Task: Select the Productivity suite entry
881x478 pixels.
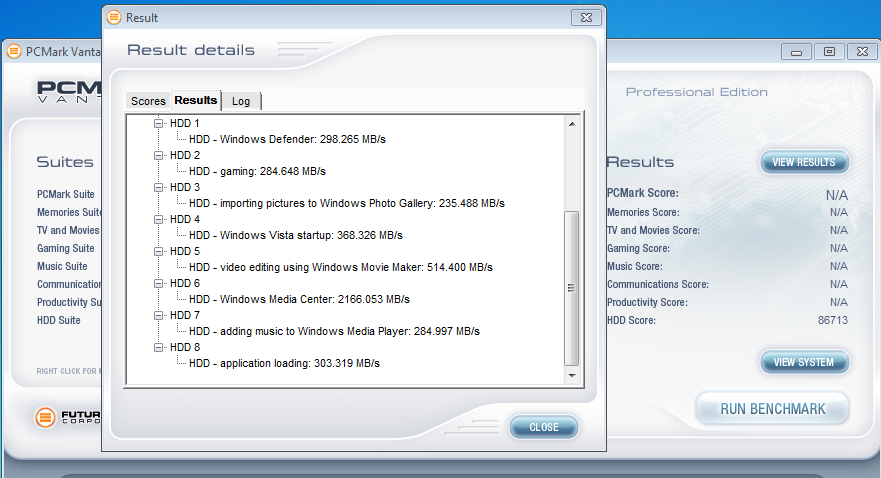Action: tap(69, 302)
